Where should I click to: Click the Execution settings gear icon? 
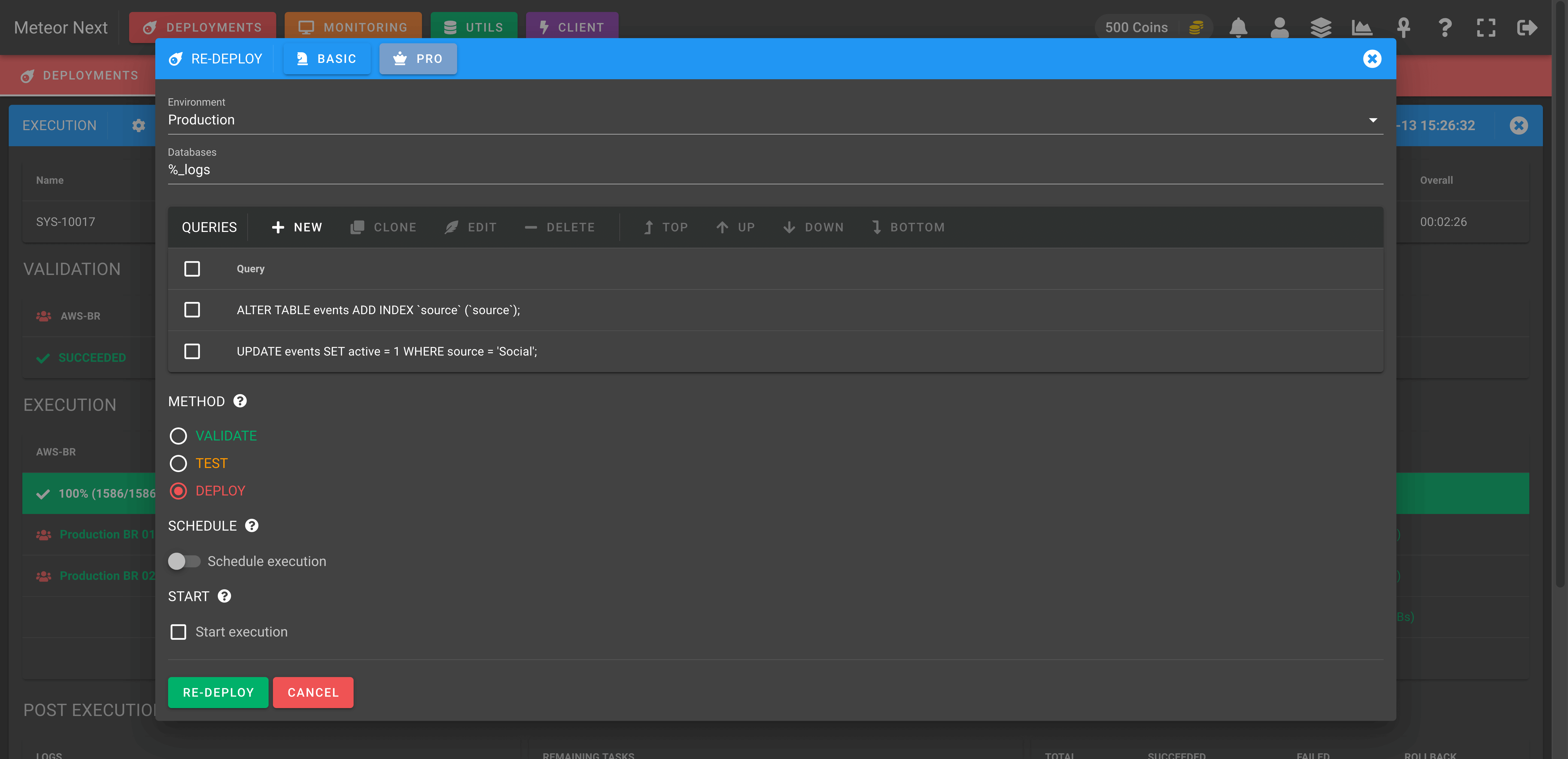[x=139, y=125]
